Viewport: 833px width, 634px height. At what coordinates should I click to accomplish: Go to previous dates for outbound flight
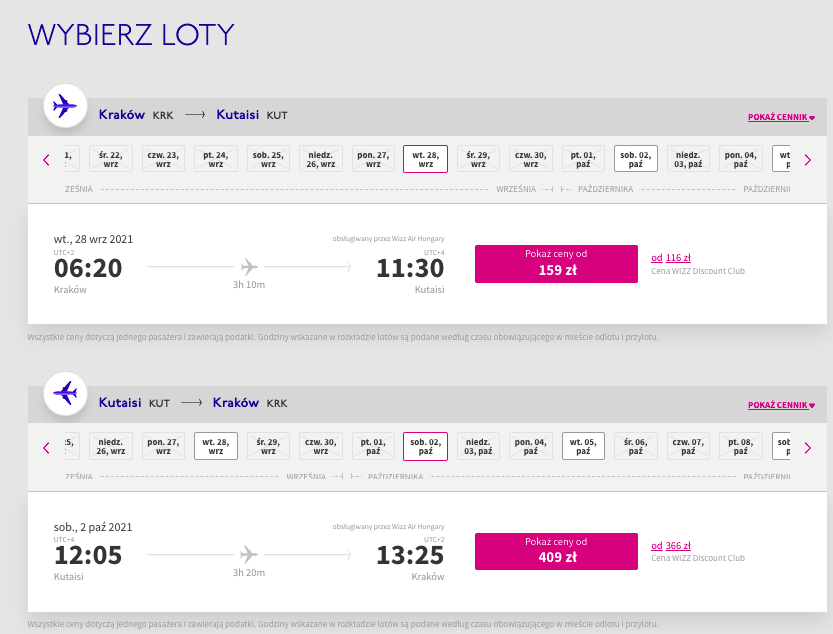46,159
